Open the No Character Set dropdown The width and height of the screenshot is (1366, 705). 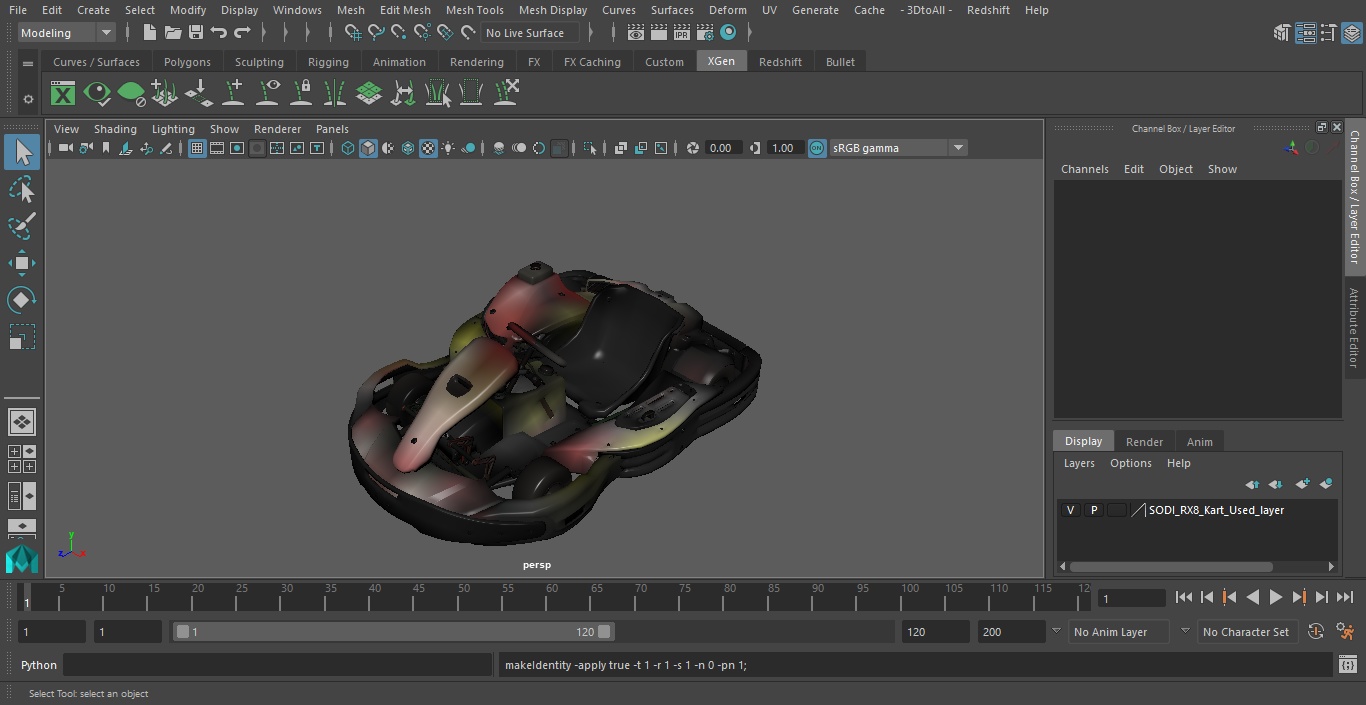pyautogui.click(x=1250, y=632)
